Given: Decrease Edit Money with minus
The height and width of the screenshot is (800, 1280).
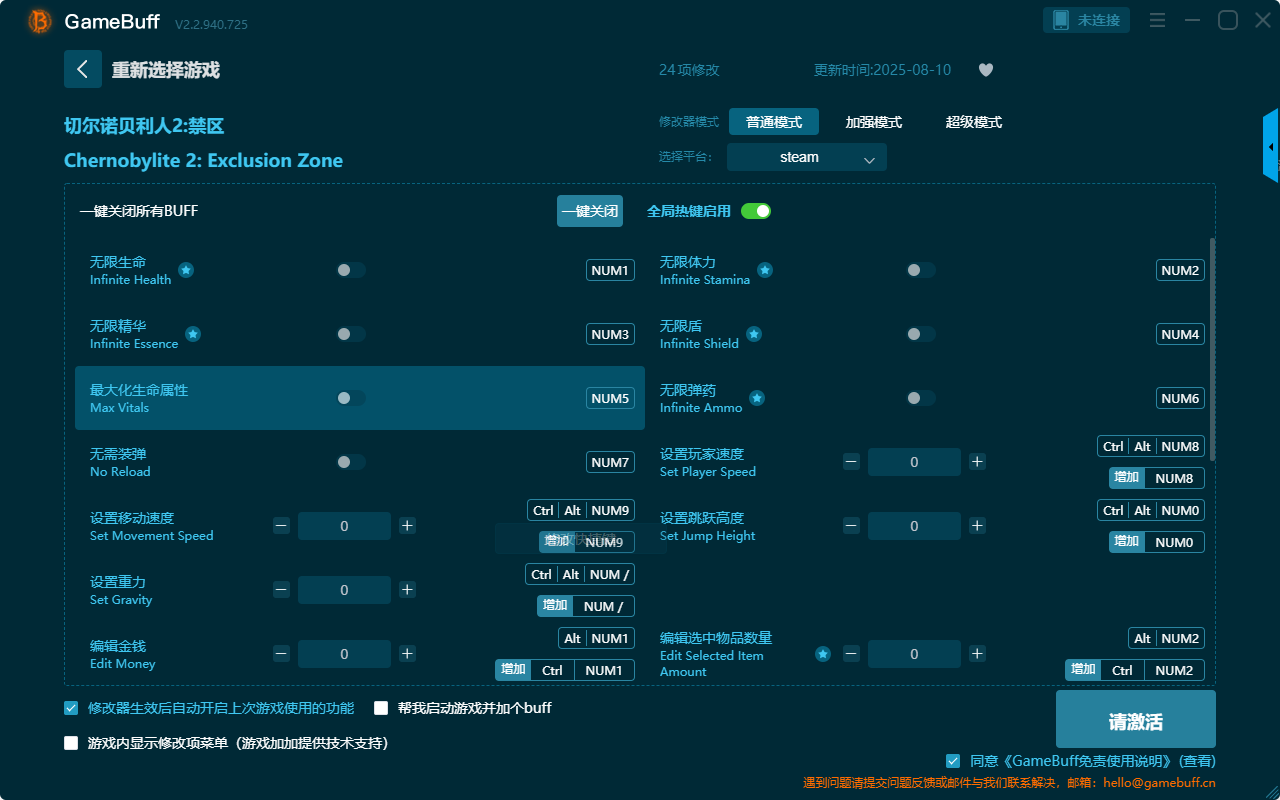Looking at the screenshot, I should tap(281, 654).
